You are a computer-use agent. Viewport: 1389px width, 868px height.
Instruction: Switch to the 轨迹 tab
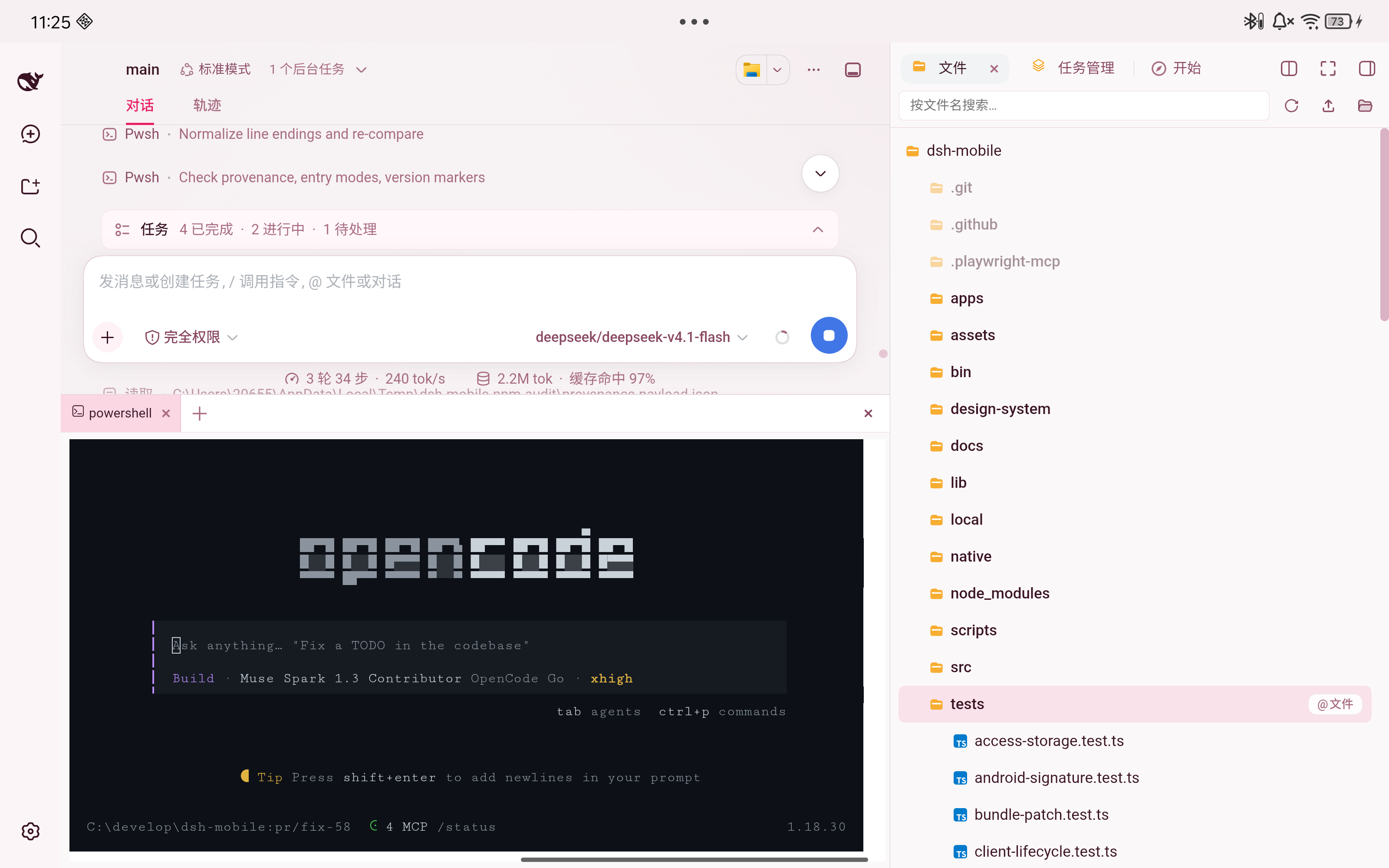coord(207,105)
